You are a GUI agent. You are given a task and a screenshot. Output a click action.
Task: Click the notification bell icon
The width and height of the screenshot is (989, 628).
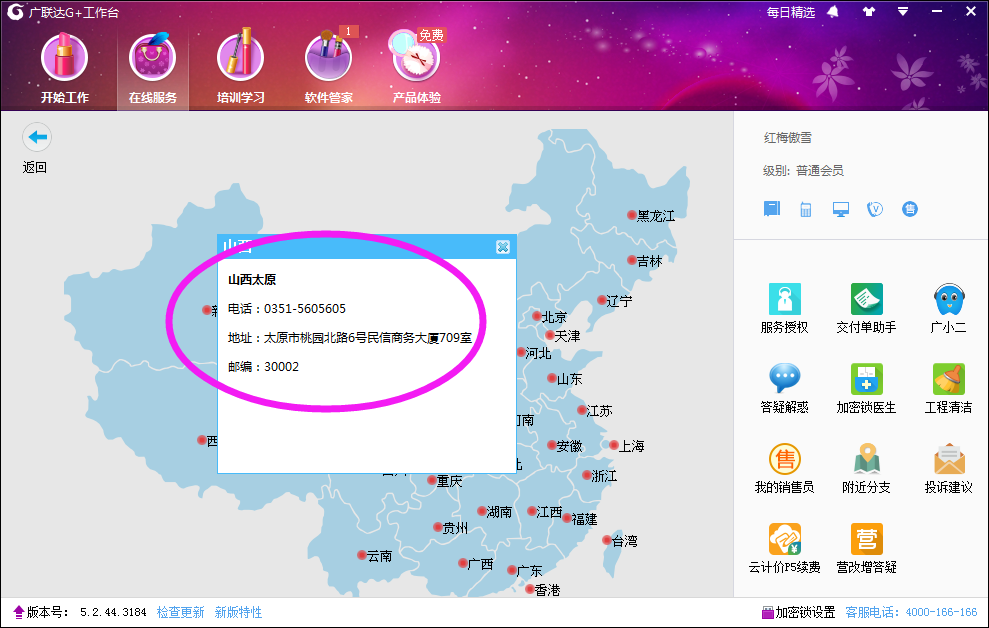(833, 12)
